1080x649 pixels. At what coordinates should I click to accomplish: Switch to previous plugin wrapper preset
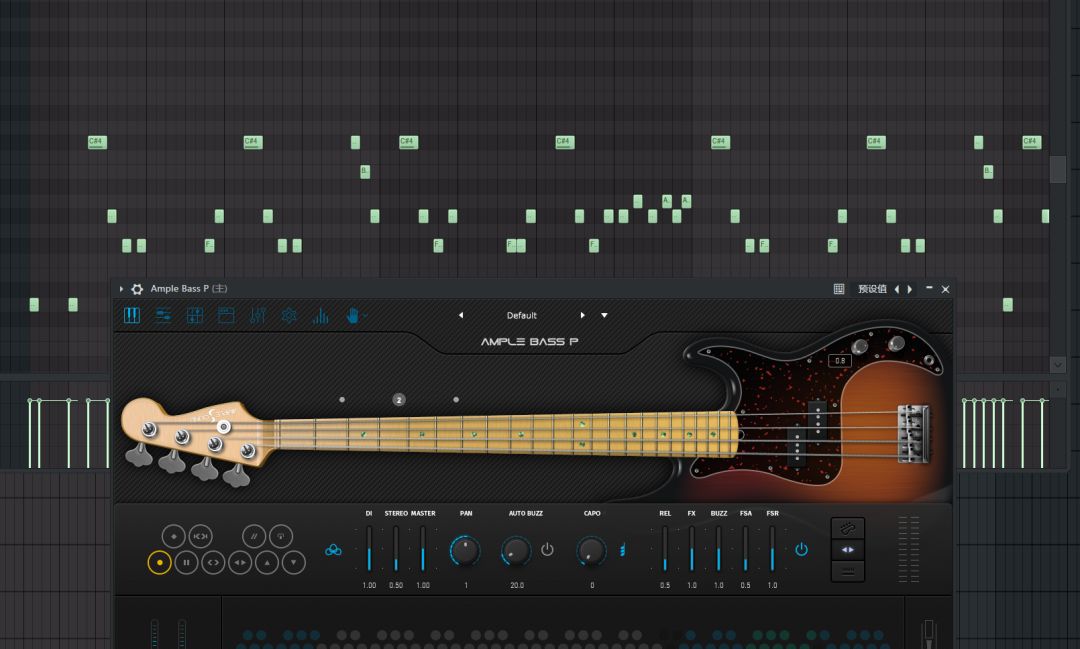(x=897, y=289)
